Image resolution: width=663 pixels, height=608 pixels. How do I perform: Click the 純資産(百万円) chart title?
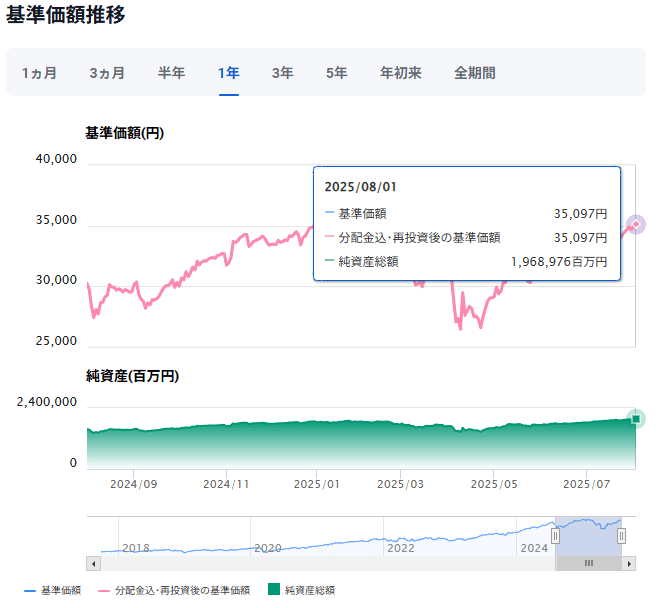pos(132,376)
